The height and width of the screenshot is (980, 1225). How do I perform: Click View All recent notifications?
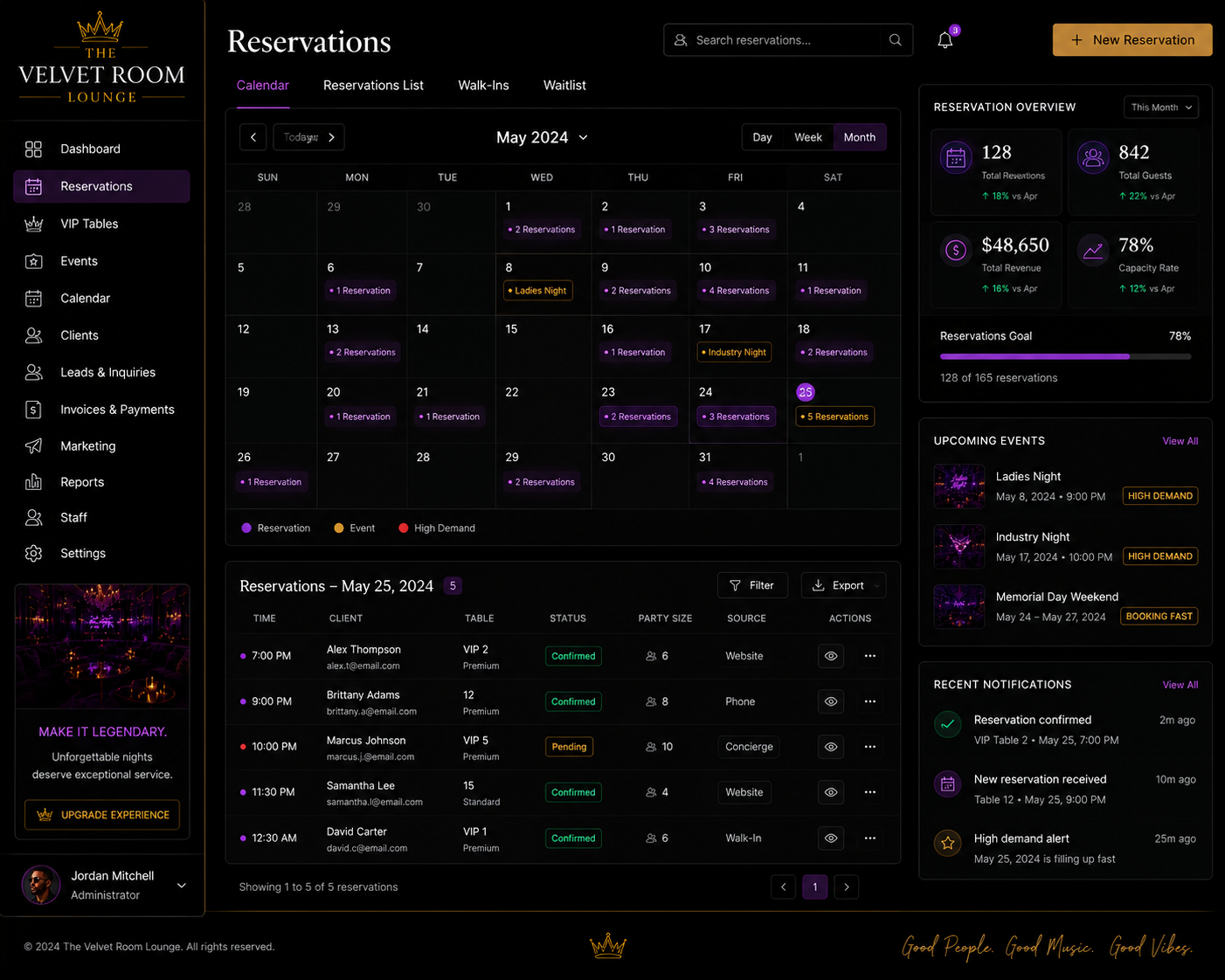click(x=1180, y=685)
